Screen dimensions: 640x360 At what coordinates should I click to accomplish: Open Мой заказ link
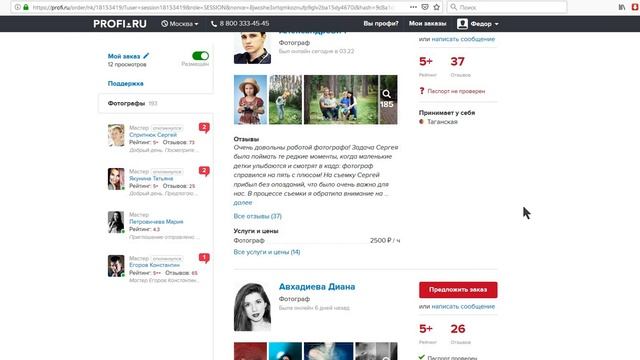point(124,56)
